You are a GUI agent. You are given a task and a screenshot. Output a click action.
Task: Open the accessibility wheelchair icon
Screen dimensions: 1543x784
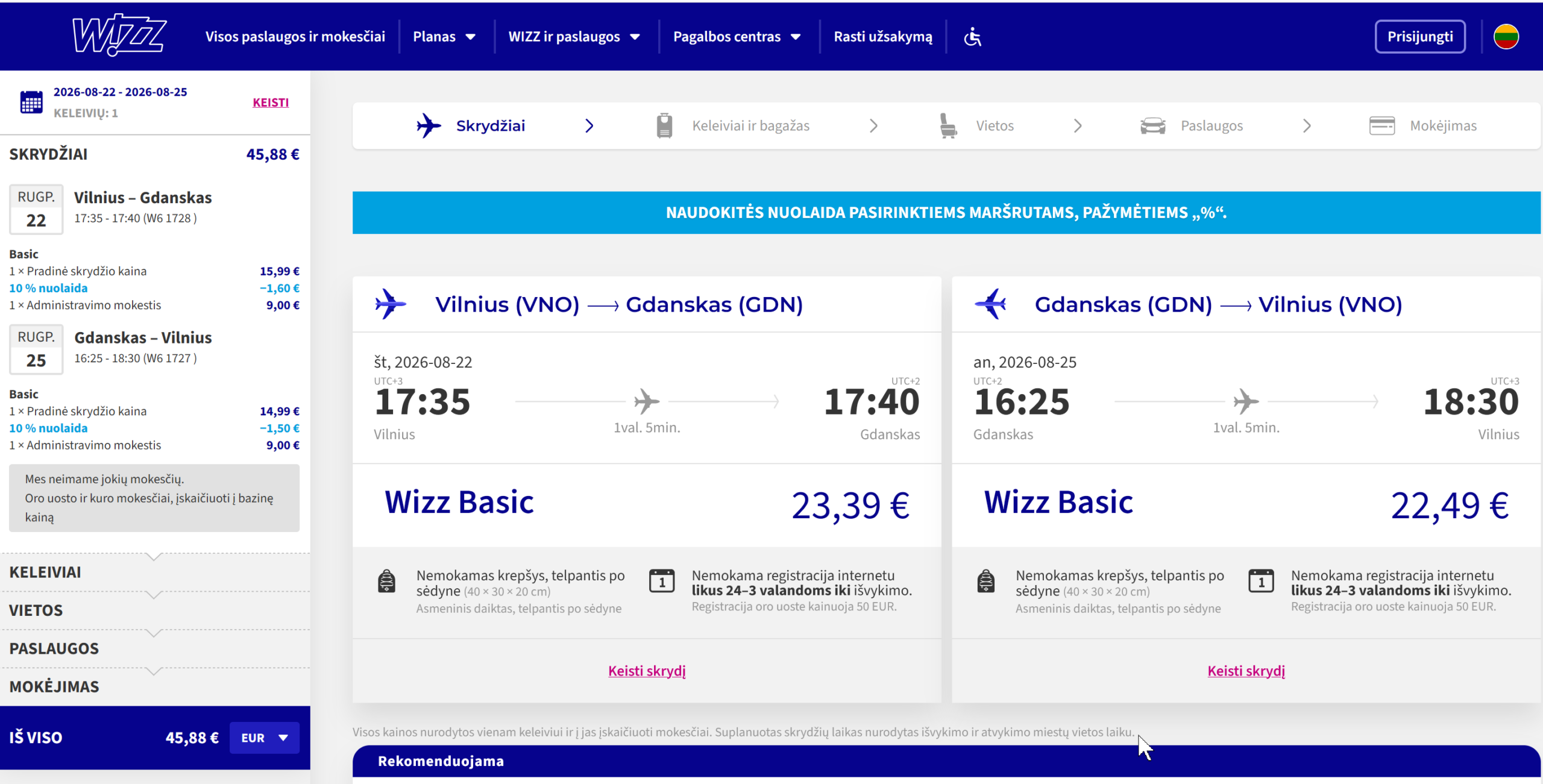coord(972,37)
